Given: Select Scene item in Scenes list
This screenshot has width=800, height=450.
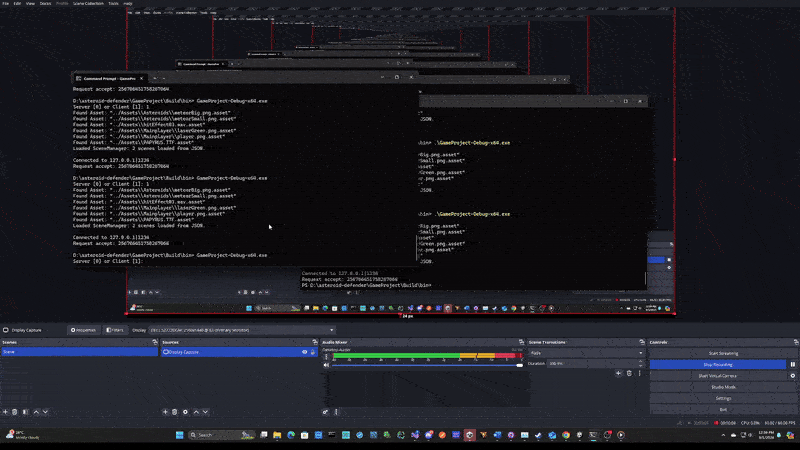Looking at the screenshot, I should [x=79, y=352].
